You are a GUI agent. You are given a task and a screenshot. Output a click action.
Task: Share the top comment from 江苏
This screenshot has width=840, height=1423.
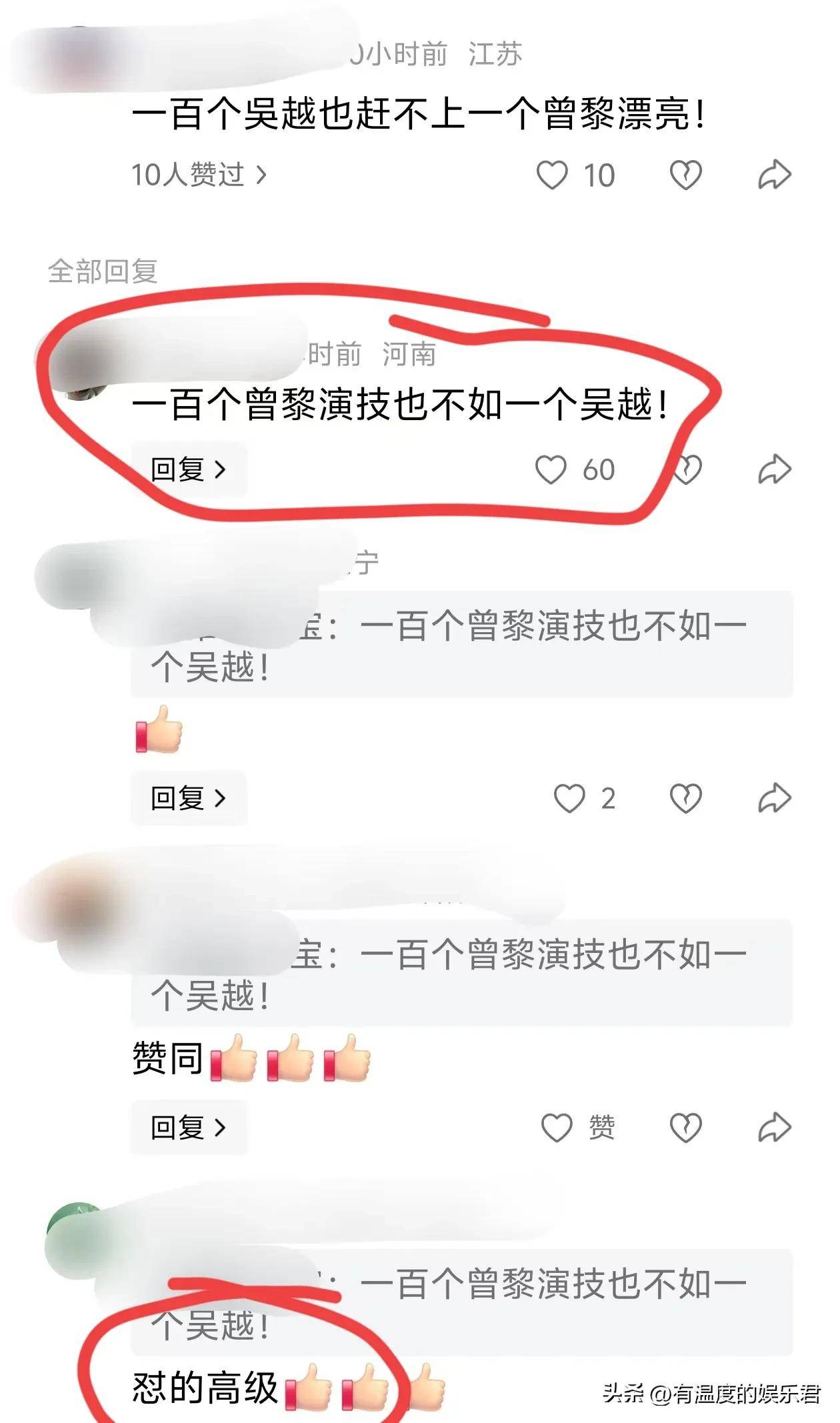[775, 175]
